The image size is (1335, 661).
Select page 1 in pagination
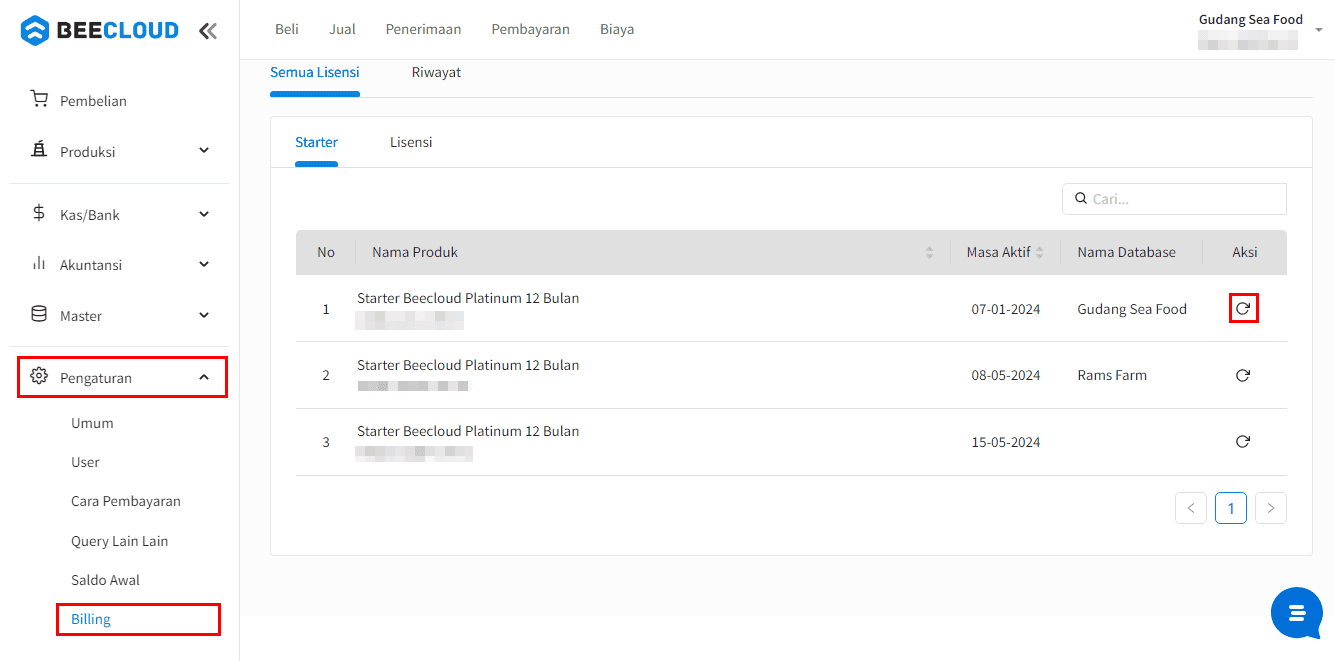(1231, 508)
